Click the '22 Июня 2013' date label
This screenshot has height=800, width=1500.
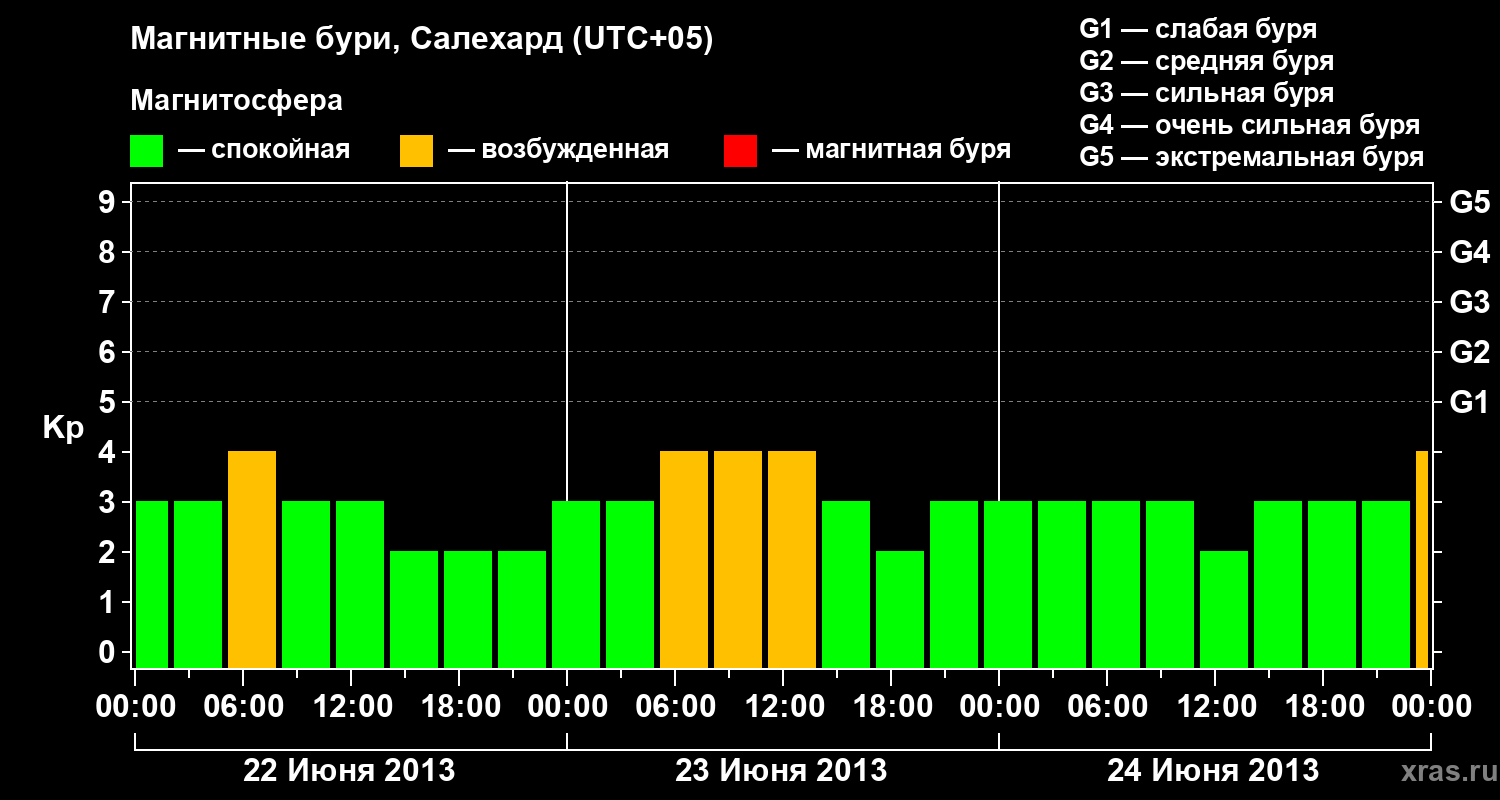click(x=349, y=771)
